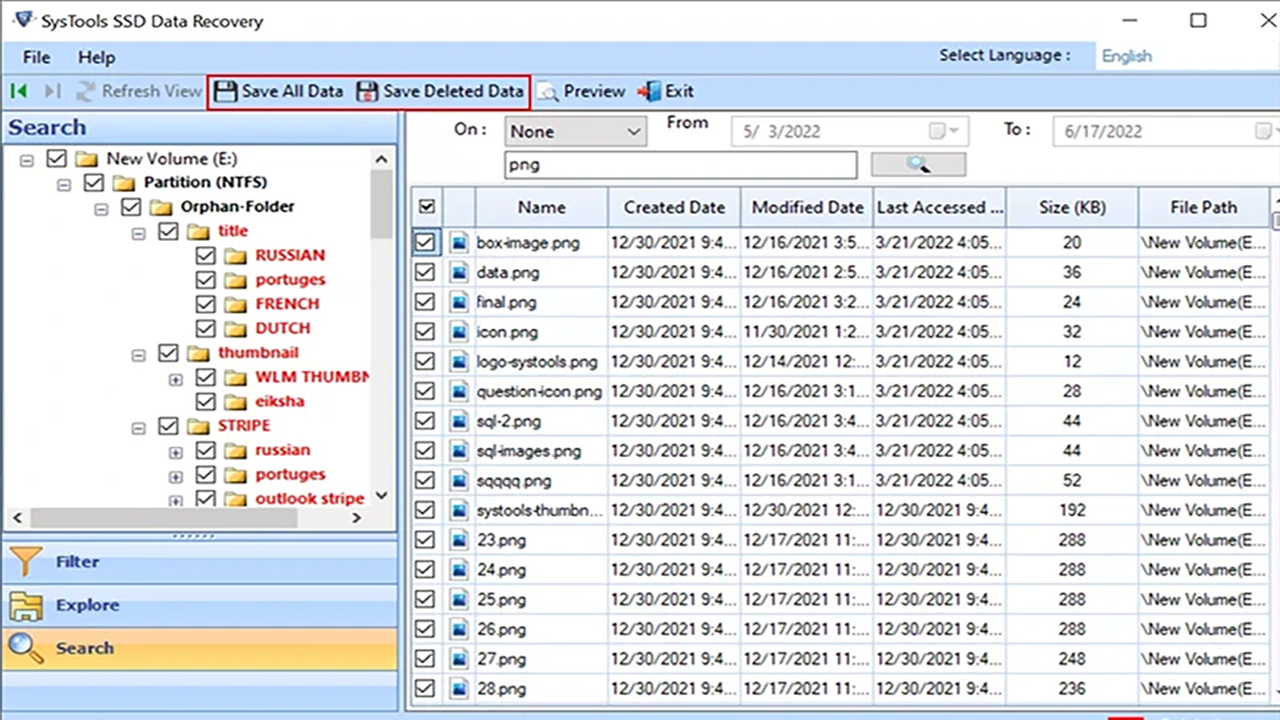Click the SysTools app logo in title bar
Viewport: 1280px width, 720px height.
coord(23,19)
